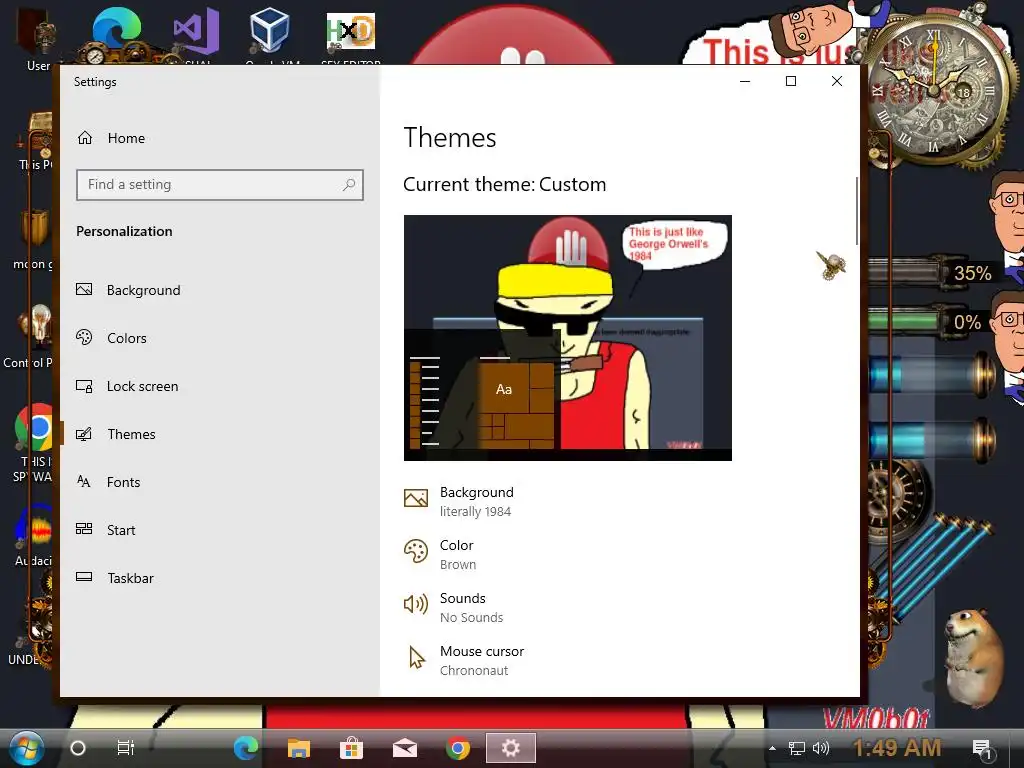Screen dimensions: 1024x768
Task: Click the theme Color palette icon
Action: point(416,552)
